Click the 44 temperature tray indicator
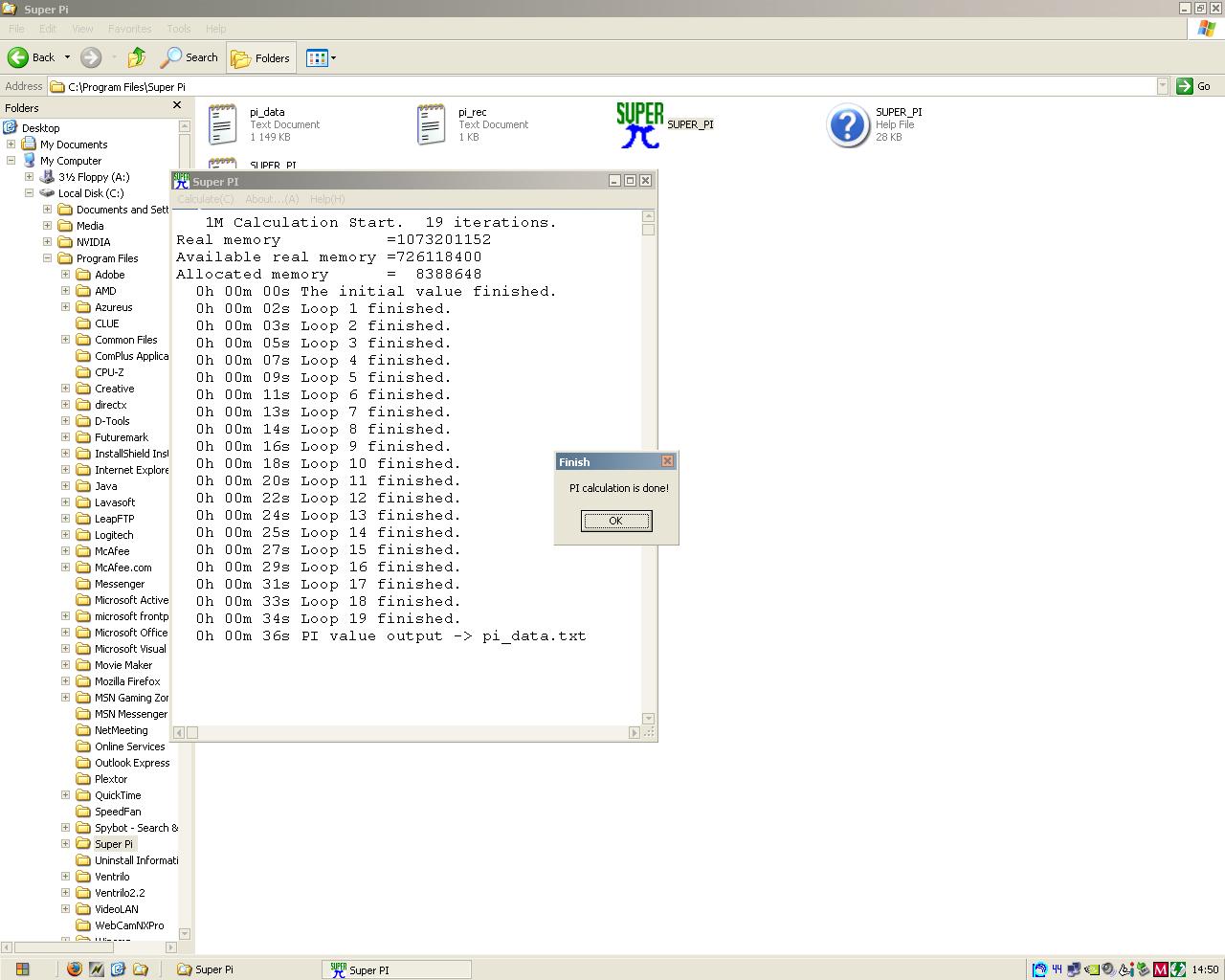The height and width of the screenshot is (980, 1225). [x=1058, y=969]
